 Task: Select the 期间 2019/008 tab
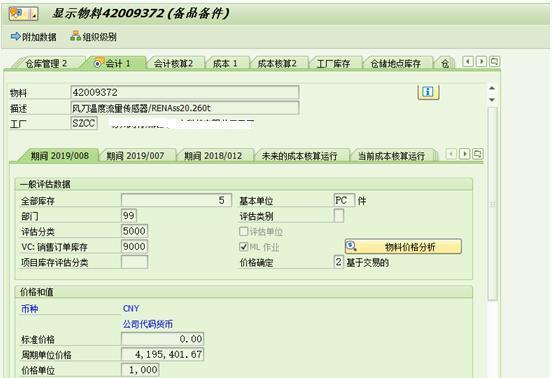pyautogui.click(x=59, y=156)
